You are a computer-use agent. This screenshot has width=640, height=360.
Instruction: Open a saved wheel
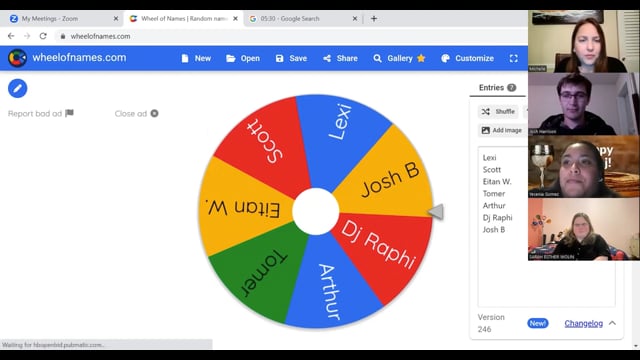[x=243, y=58]
